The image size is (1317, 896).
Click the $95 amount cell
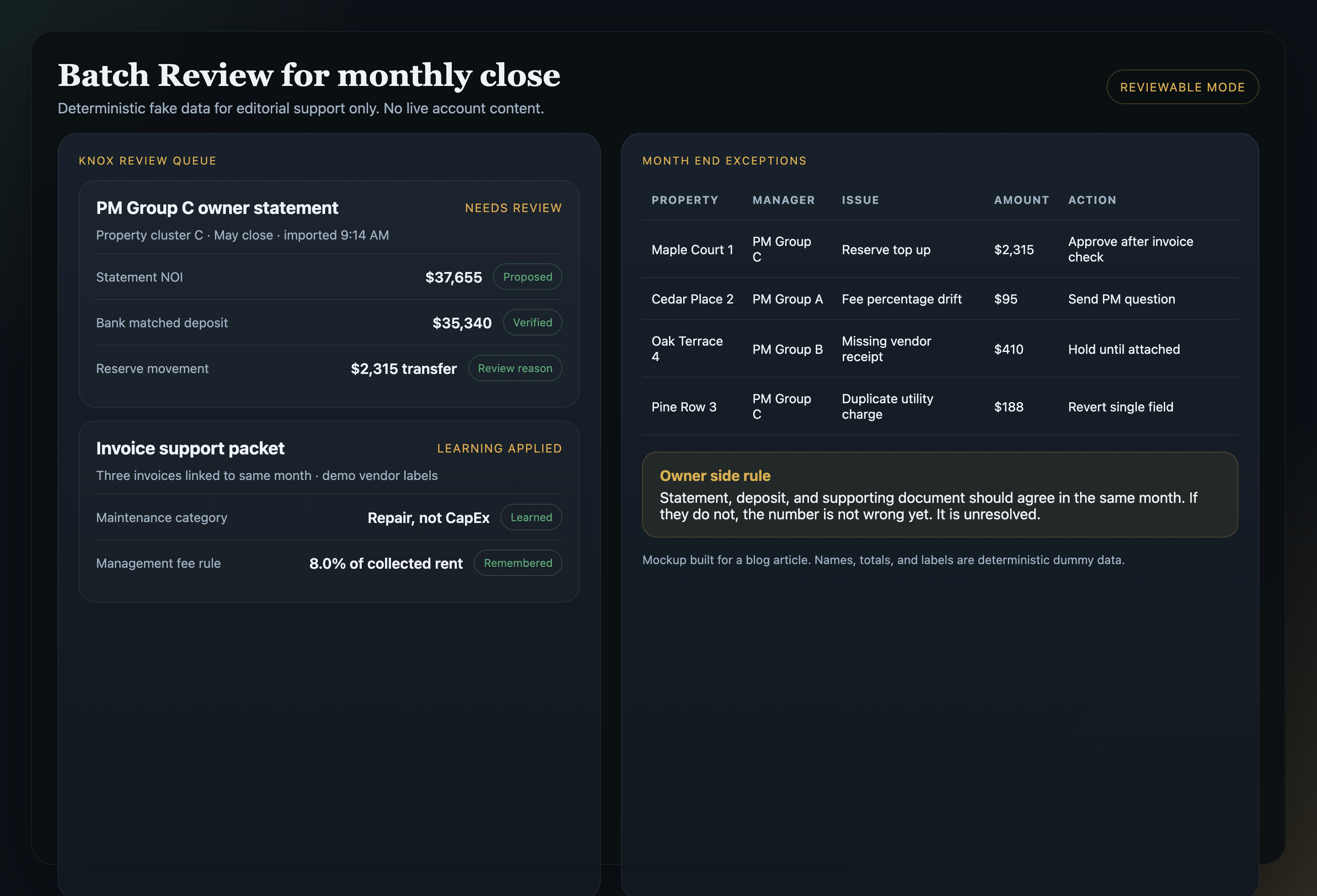point(1006,299)
